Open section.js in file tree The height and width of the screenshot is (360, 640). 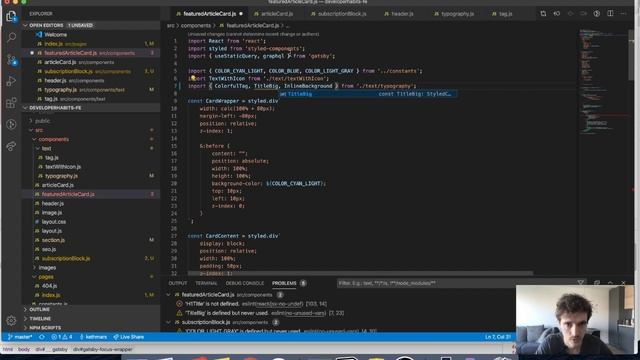(x=53, y=240)
